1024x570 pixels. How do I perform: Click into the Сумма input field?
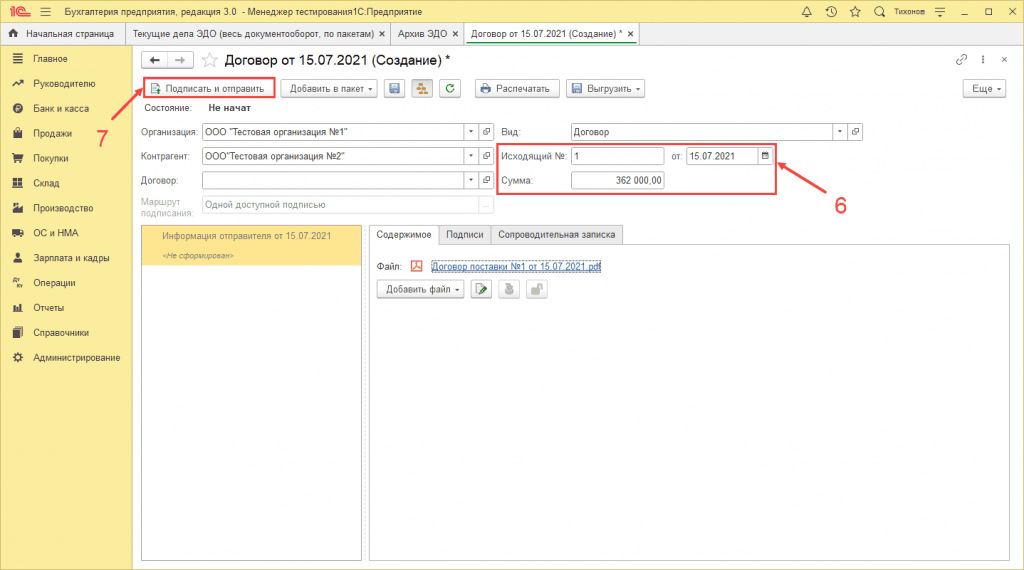[617, 180]
